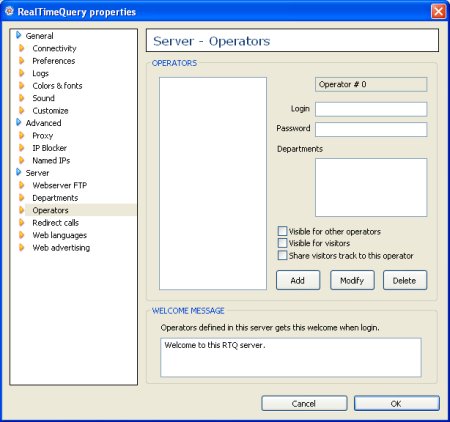The height and width of the screenshot is (422, 450).
Task: Click the orange arrow icon beside Redirect calls
Action: (22, 222)
